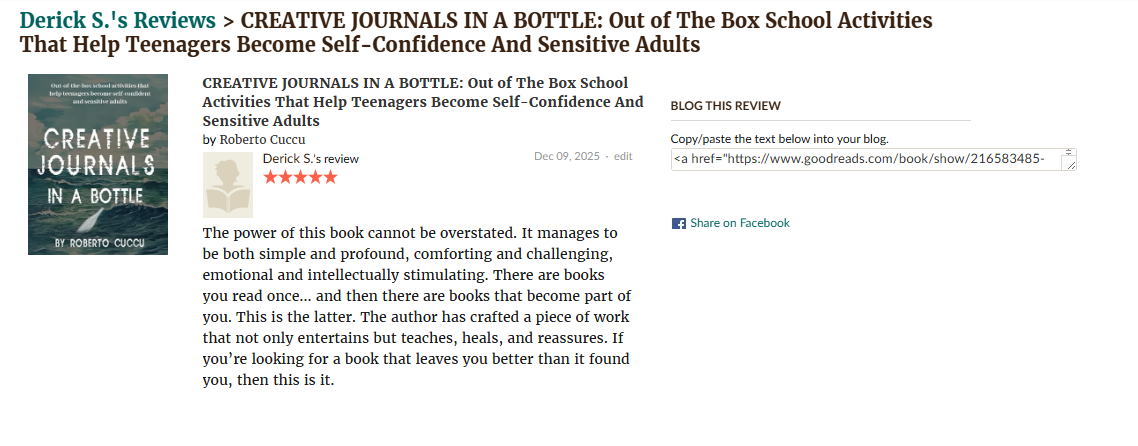Viewport: 1138px width, 446px height.
Task: Click the Facebook logo icon
Action: 678,224
